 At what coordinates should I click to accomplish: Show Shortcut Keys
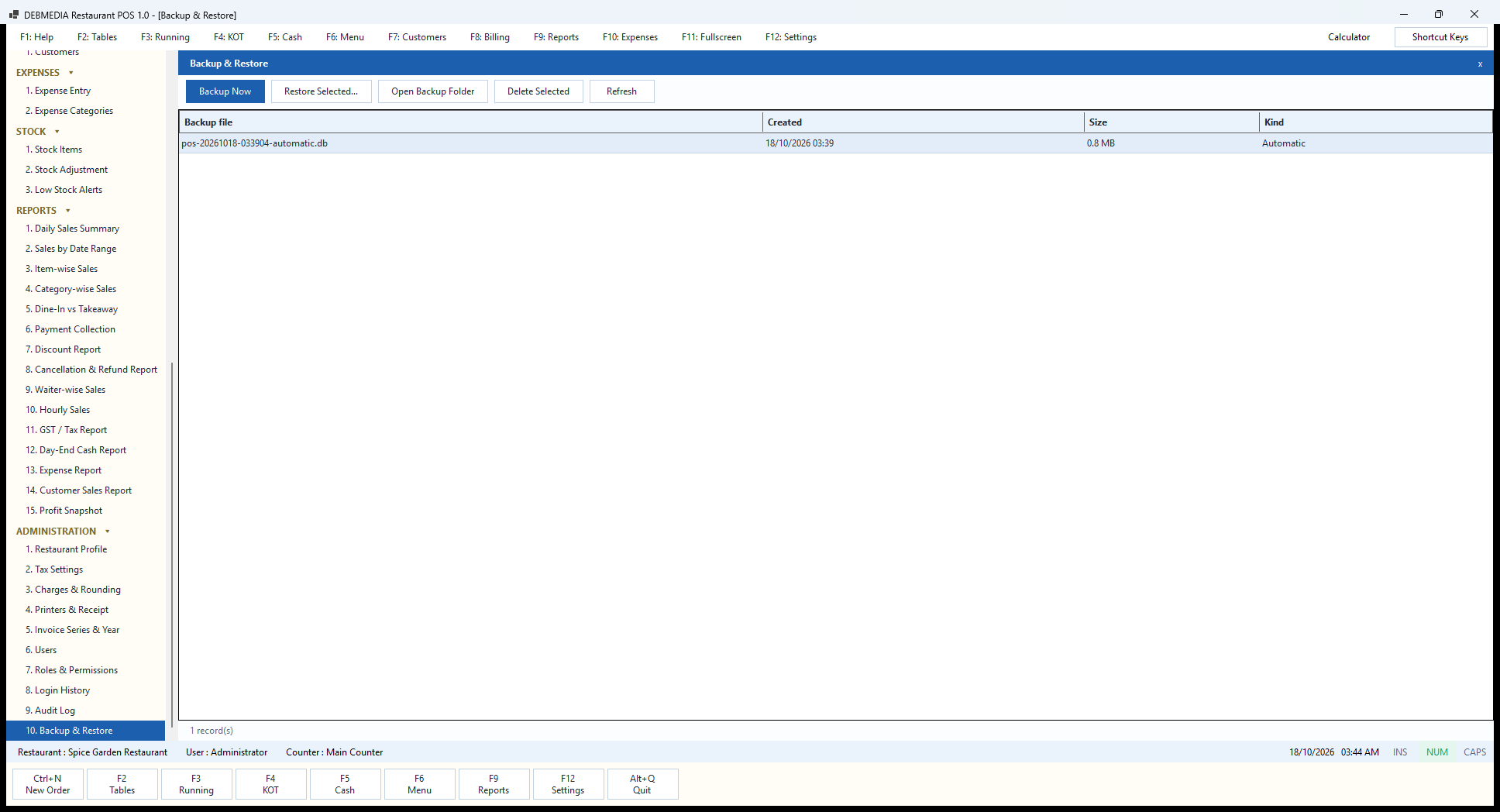1440,37
